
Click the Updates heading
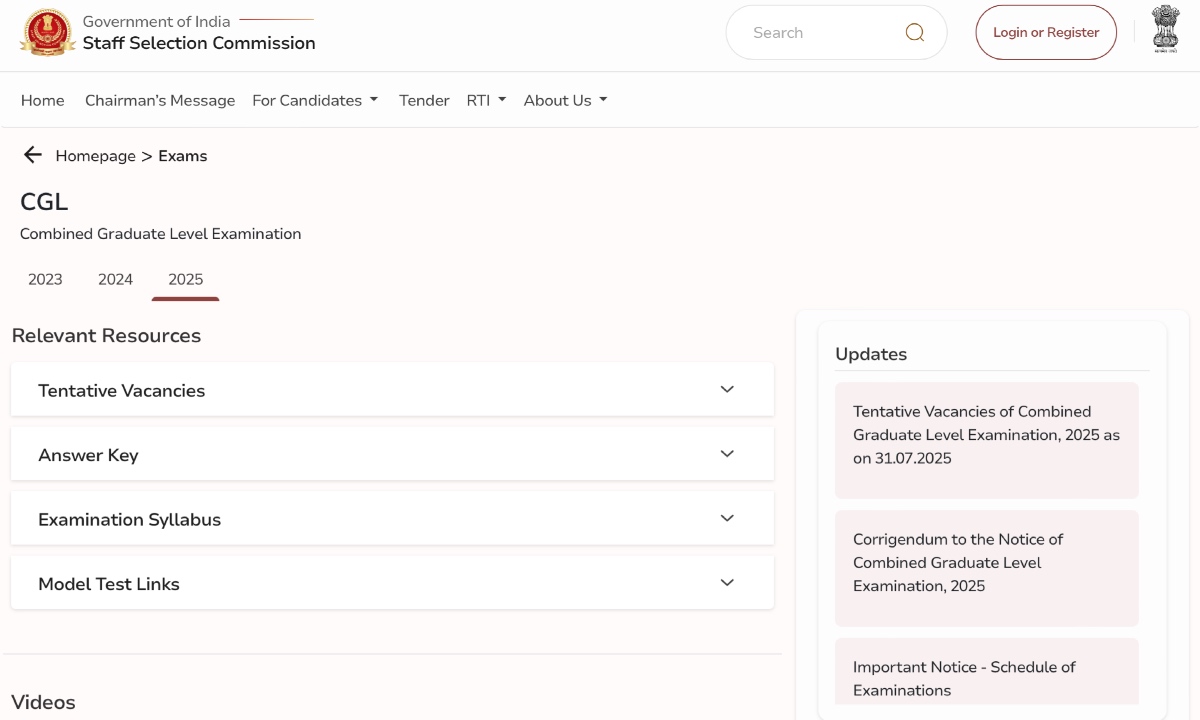[x=871, y=354]
